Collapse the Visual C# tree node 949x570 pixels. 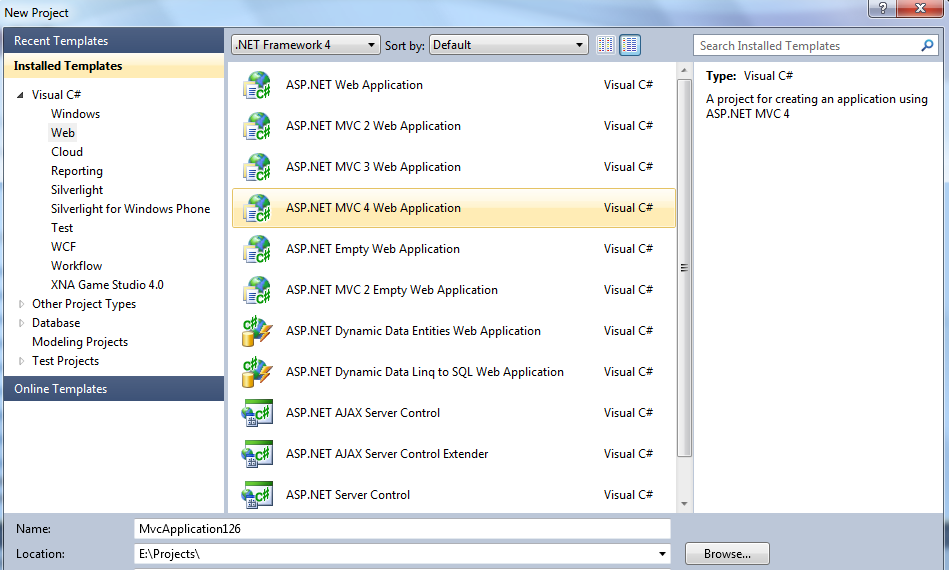point(21,95)
